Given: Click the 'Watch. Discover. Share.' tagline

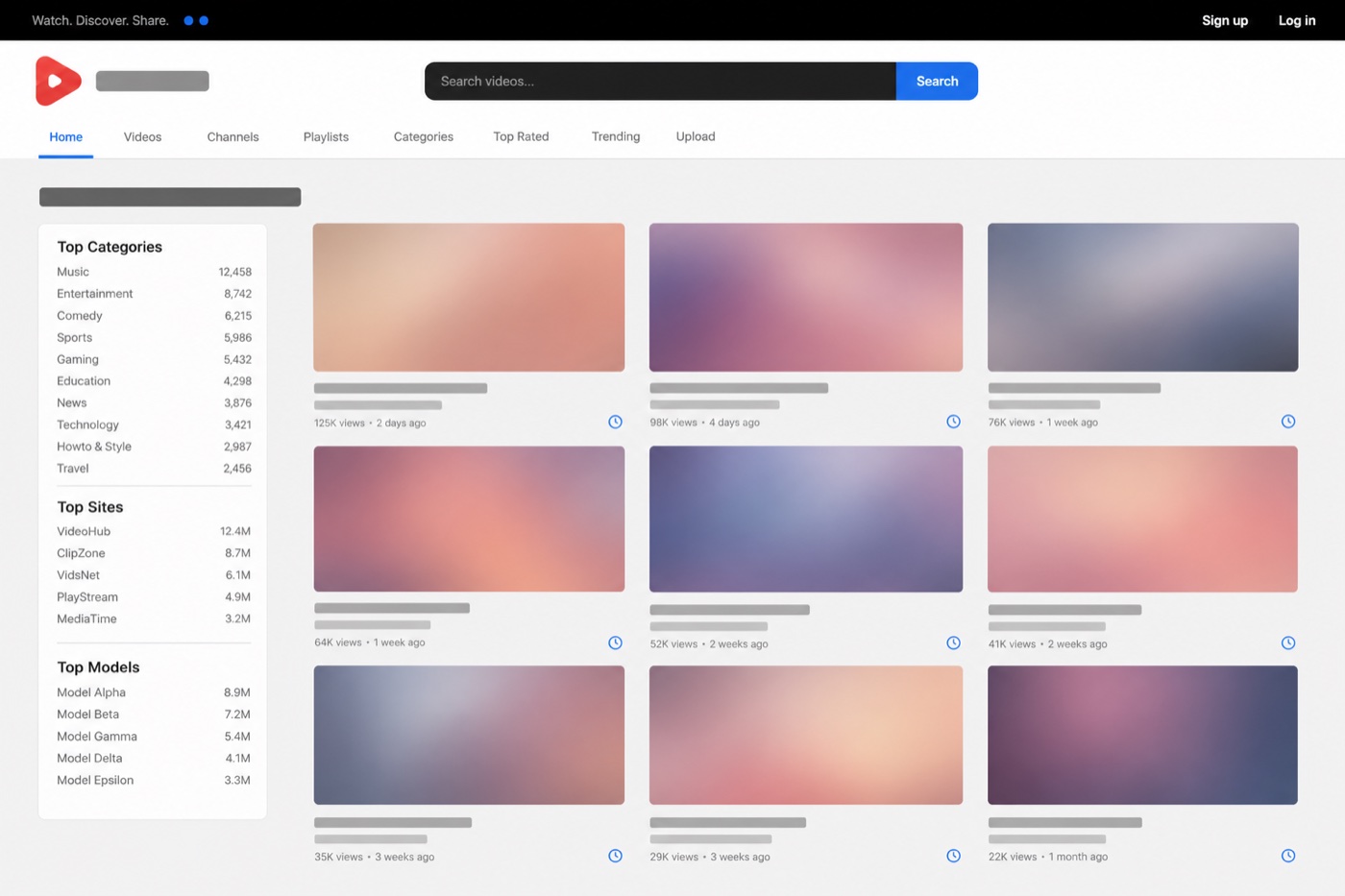Looking at the screenshot, I should [x=100, y=20].
